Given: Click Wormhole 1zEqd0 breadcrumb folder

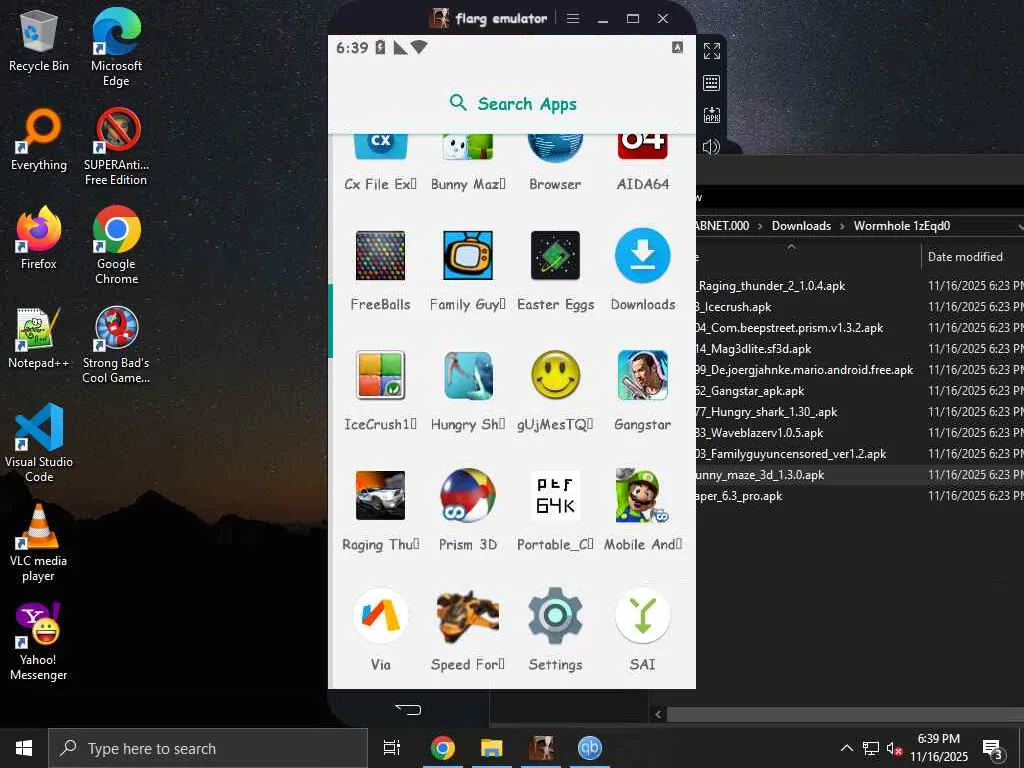Looking at the screenshot, I should tap(902, 225).
